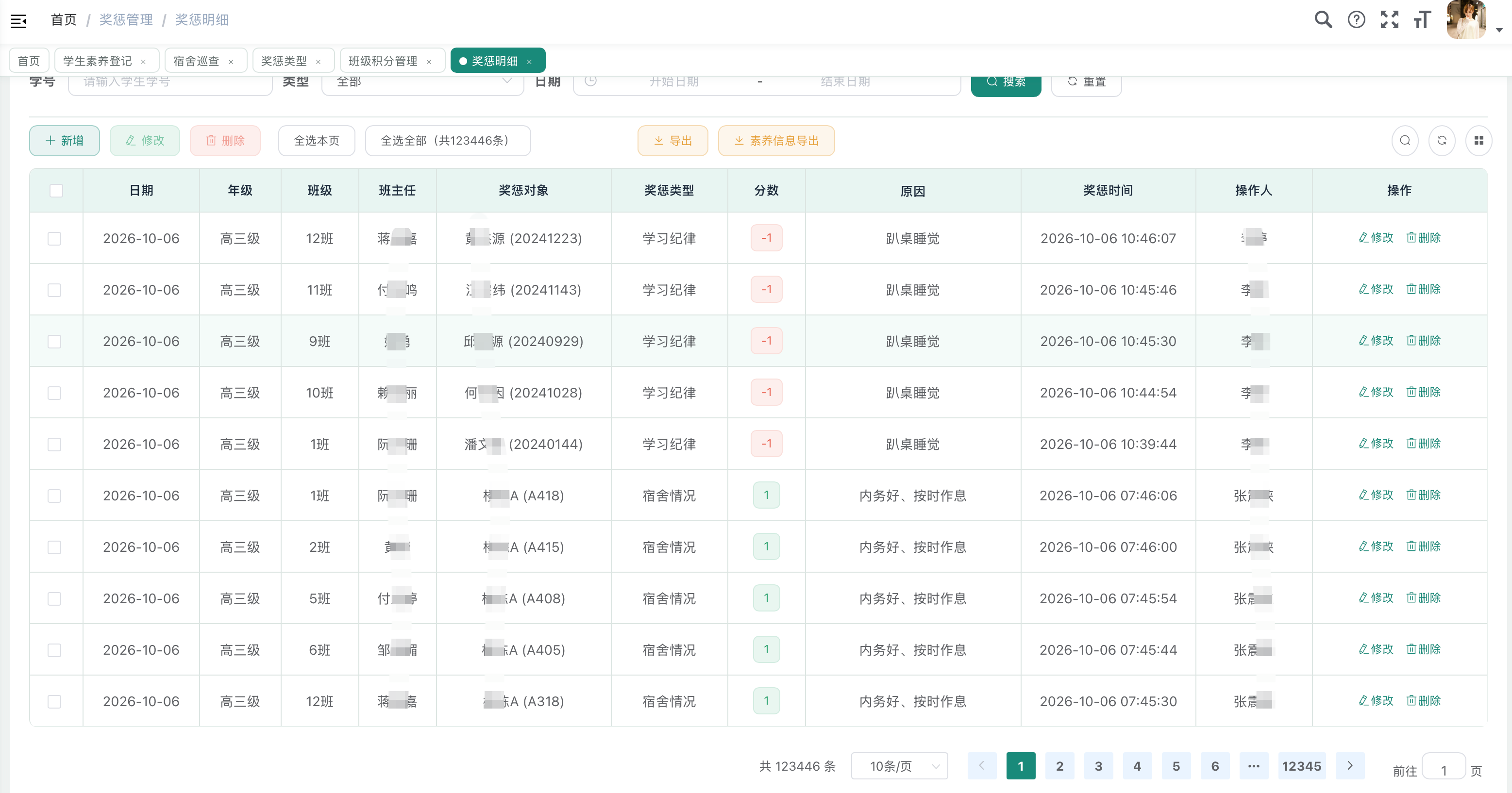This screenshot has height=793, width=1512.
Task: Delete the row for A318 dormitory
Action: click(x=1423, y=701)
